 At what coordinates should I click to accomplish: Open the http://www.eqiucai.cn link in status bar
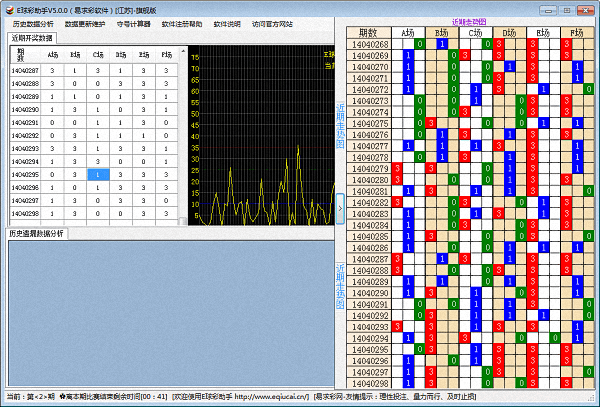(x=271, y=397)
